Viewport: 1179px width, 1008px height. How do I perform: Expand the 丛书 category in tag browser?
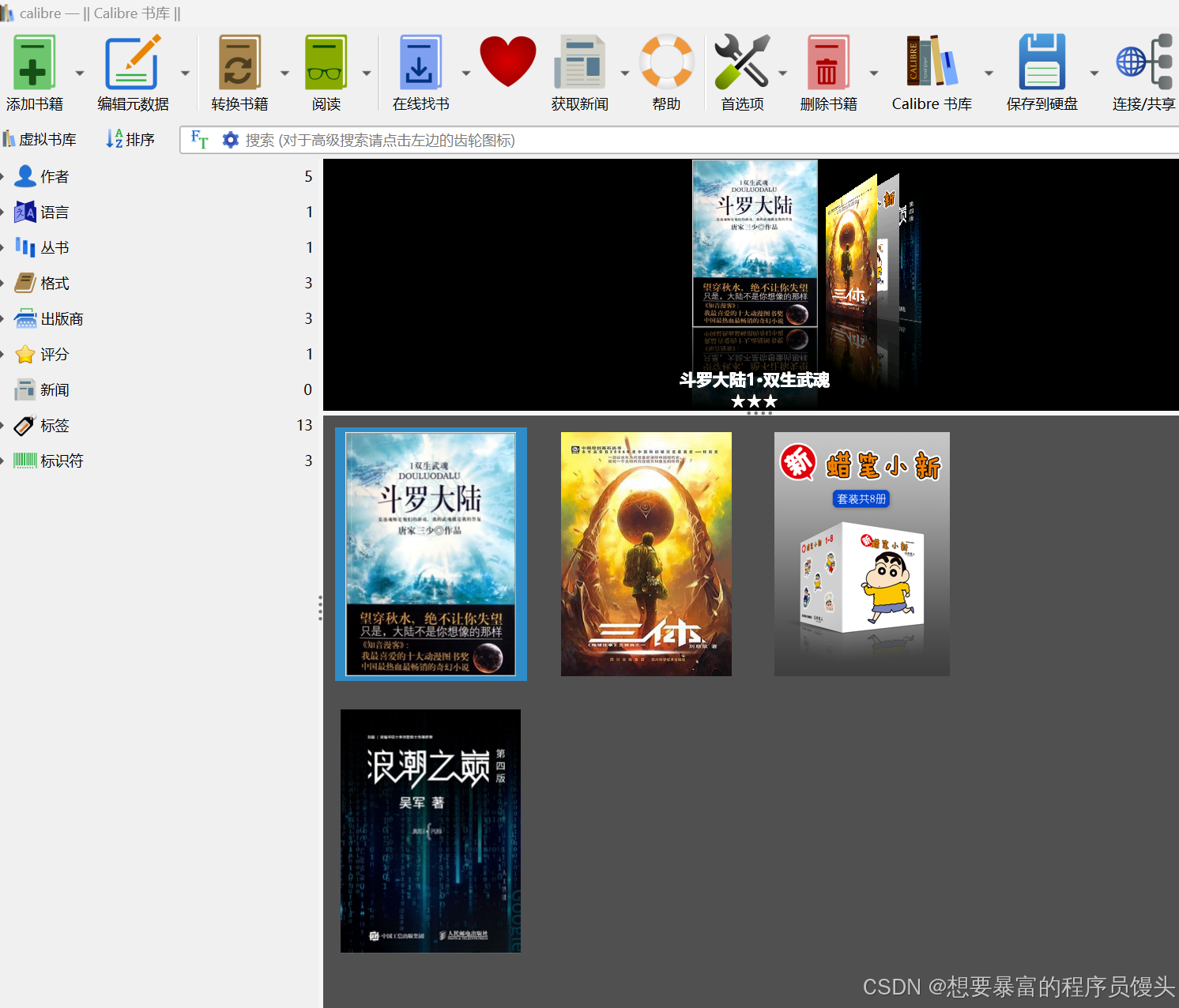coord(2,247)
